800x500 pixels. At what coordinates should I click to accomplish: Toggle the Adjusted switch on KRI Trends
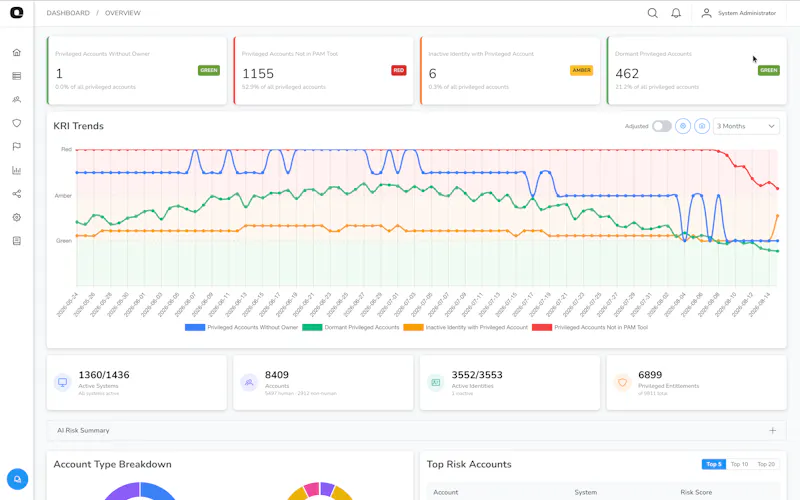tap(662, 126)
